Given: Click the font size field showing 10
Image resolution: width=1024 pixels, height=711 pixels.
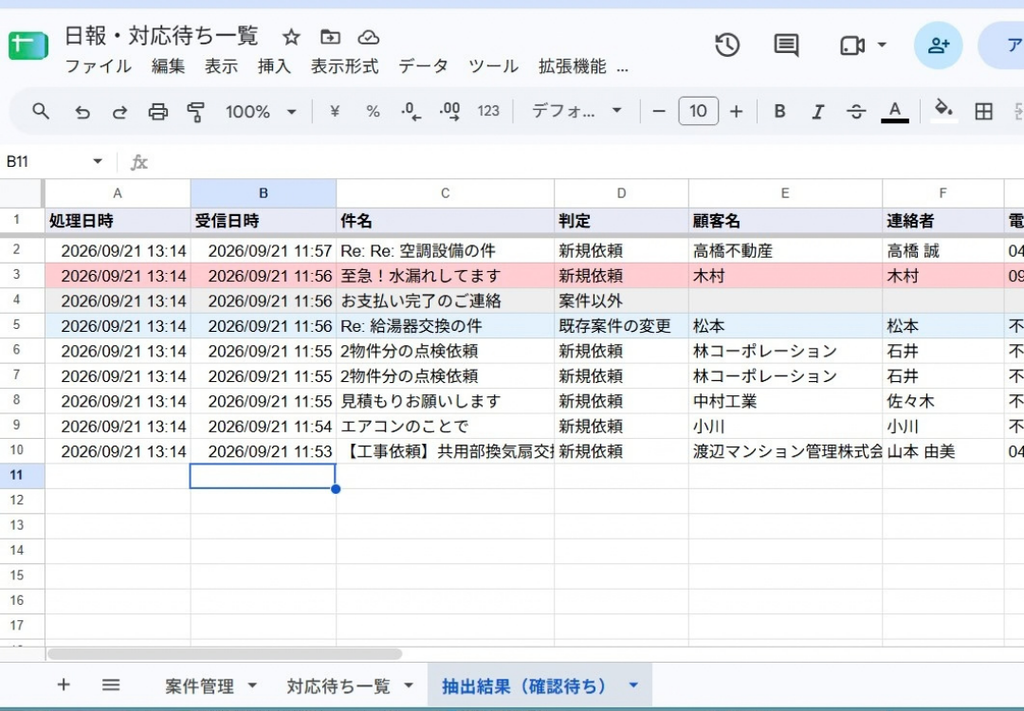Looking at the screenshot, I should (x=698, y=111).
